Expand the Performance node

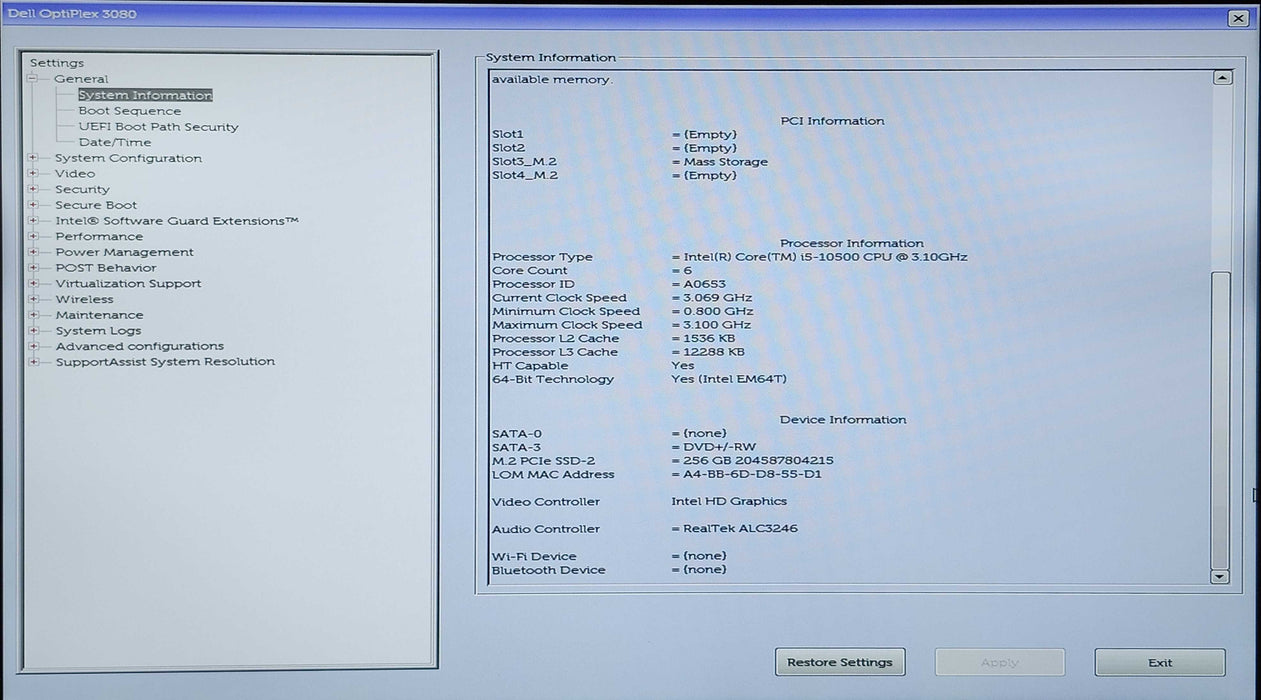click(33, 237)
